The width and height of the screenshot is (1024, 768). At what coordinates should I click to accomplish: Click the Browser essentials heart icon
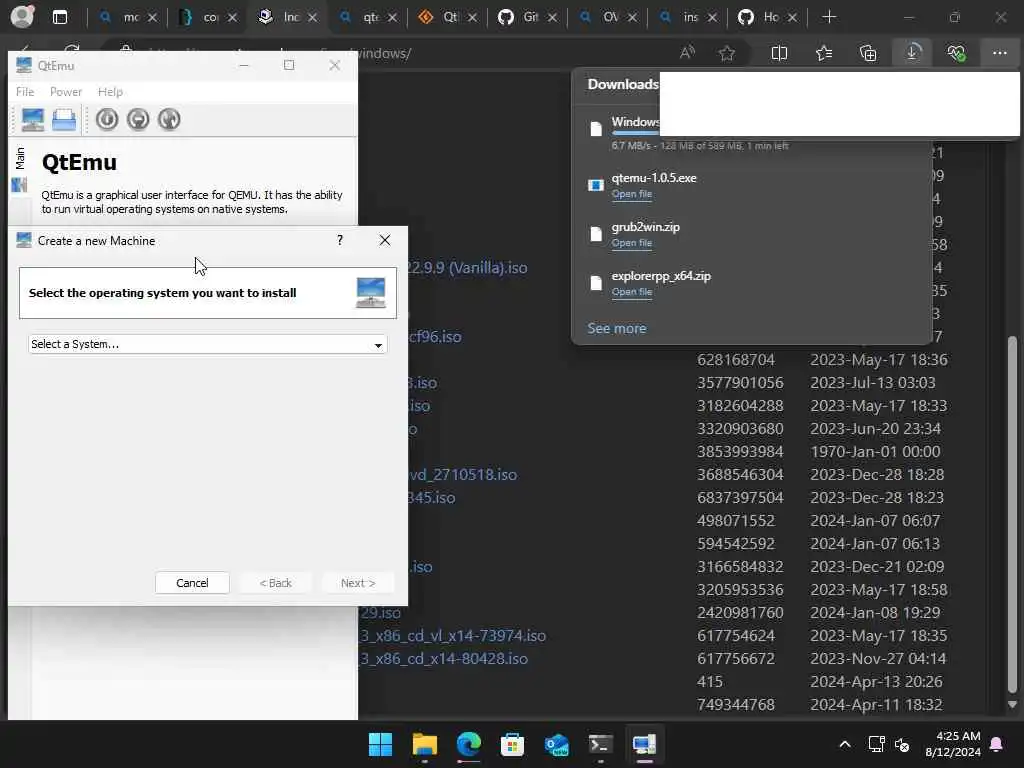pos(956,53)
